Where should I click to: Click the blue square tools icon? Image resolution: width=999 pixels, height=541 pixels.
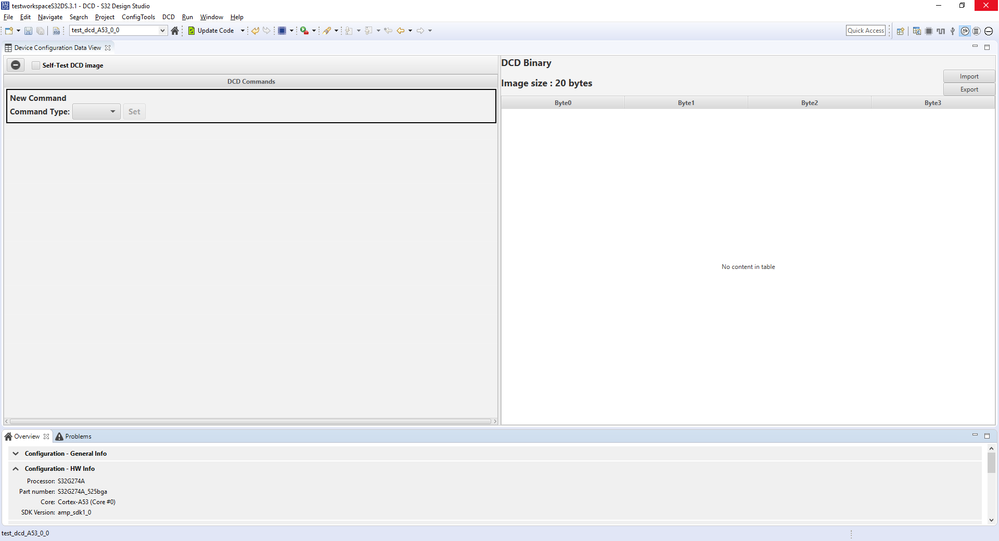click(x=282, y=31)
